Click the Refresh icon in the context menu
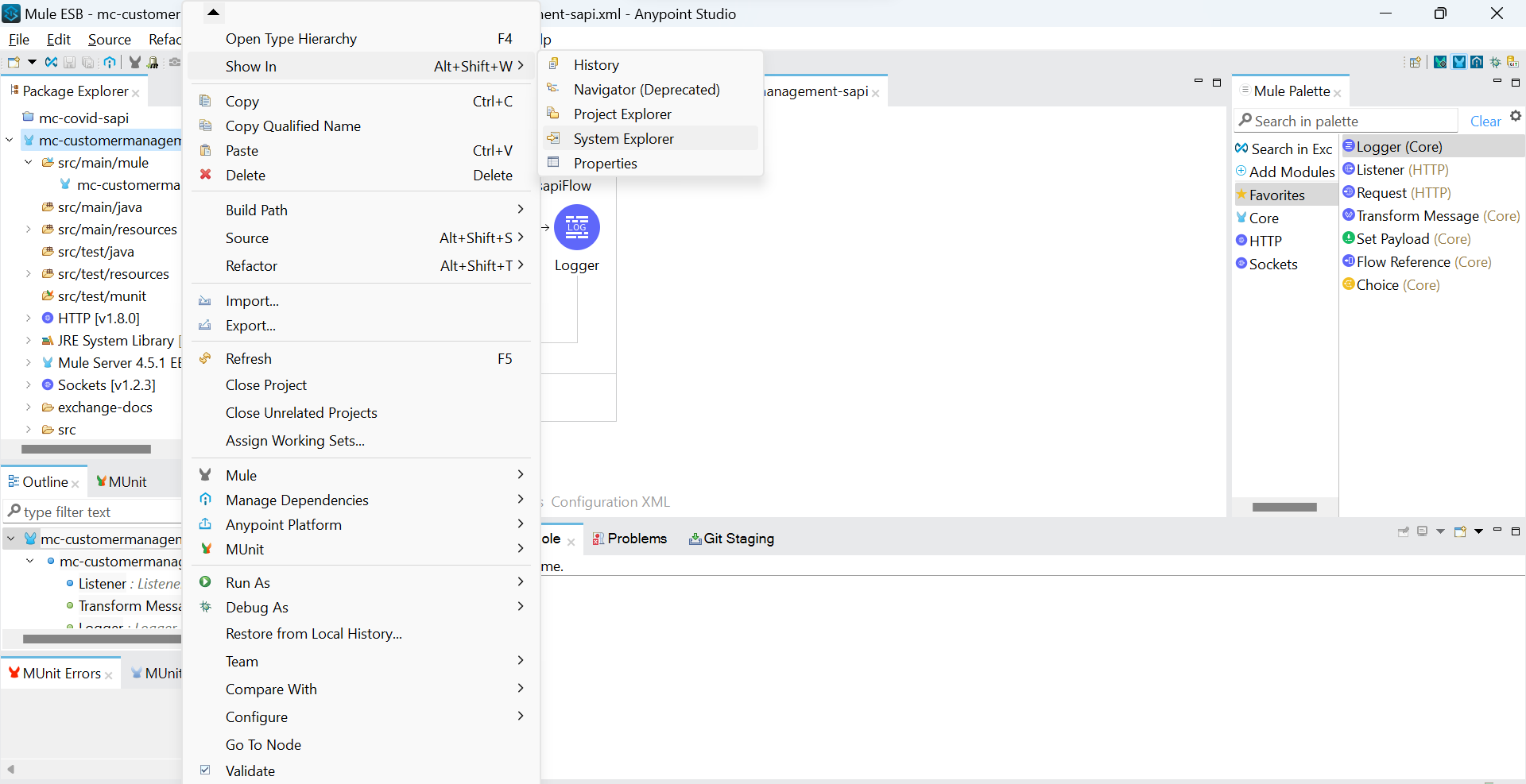The width and height of the screenshot is (1526, 784). pyautogui.click(x=206, y=359)
